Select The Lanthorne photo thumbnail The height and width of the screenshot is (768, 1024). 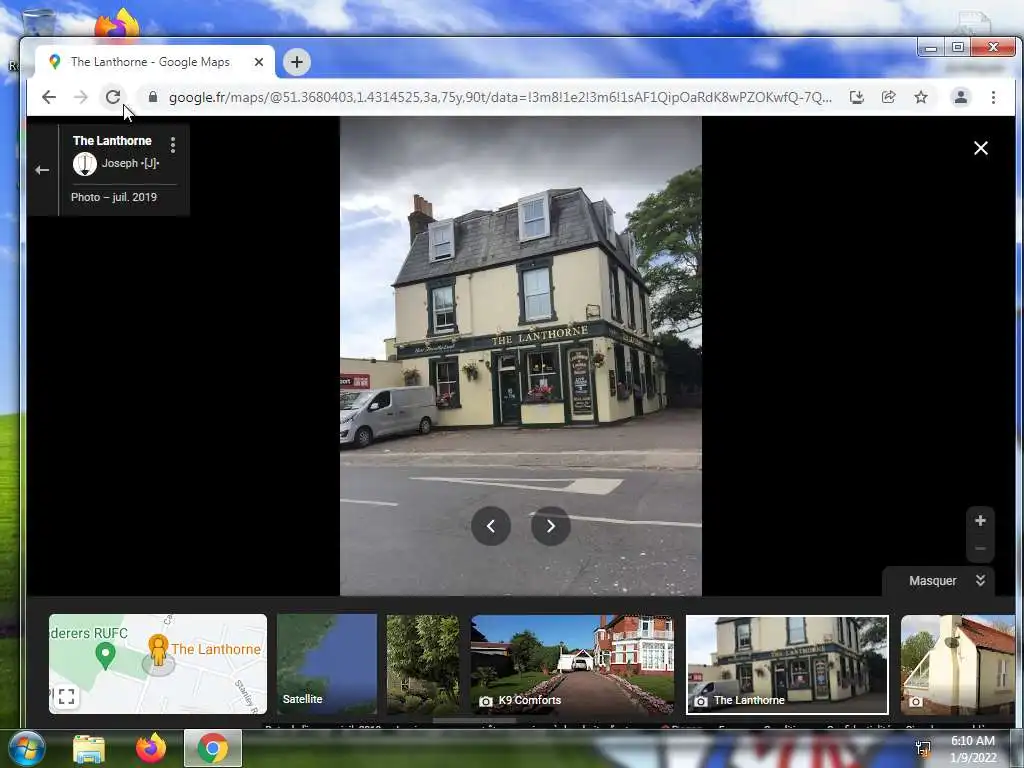pyautogui.click(x=787, y=665)
